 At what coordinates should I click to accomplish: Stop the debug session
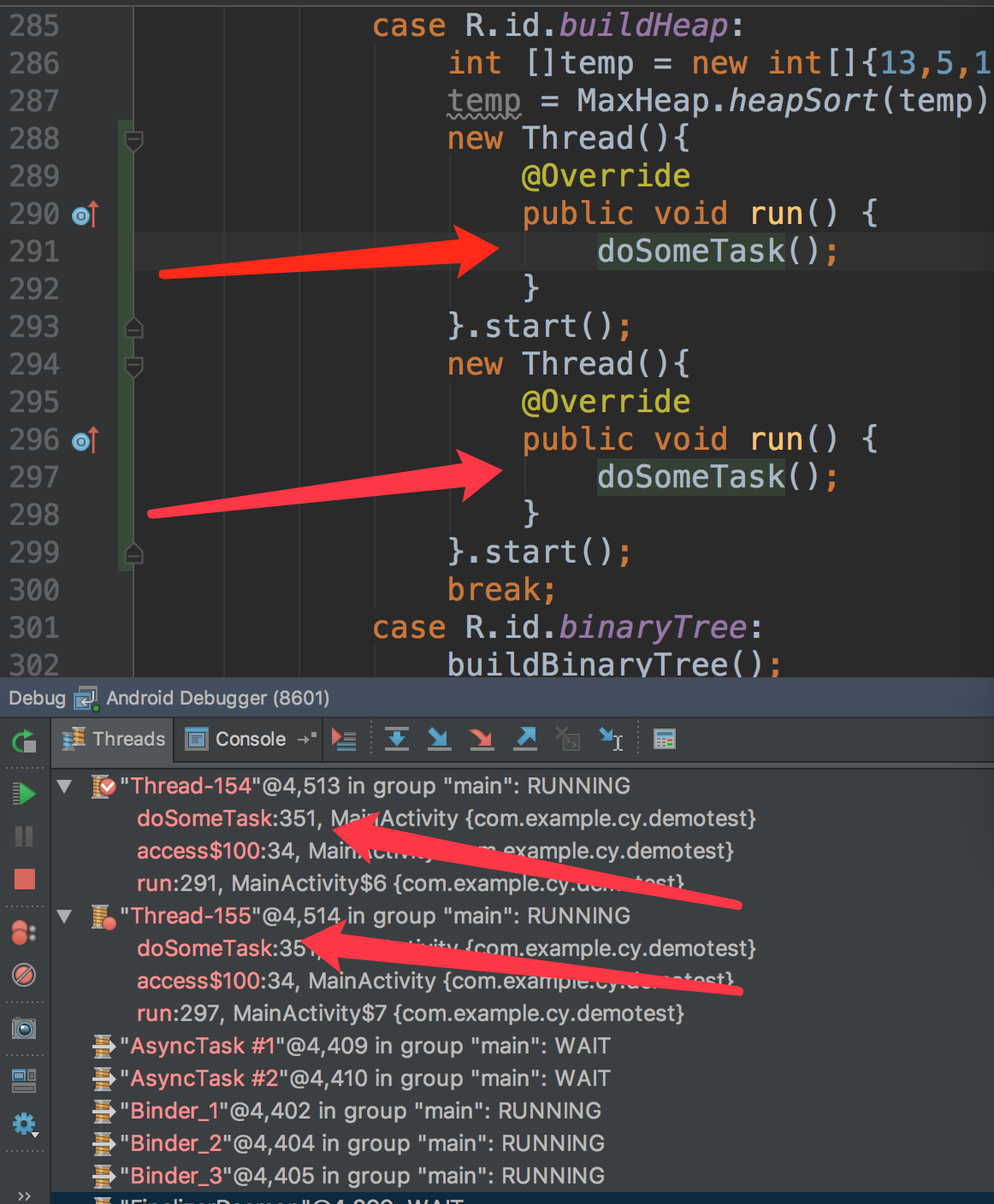click(x=25, y=879)
